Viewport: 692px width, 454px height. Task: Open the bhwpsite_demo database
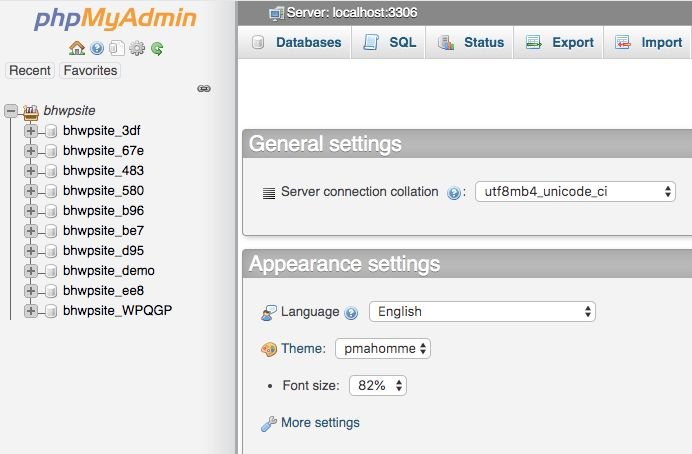click(x=109, y=270)
